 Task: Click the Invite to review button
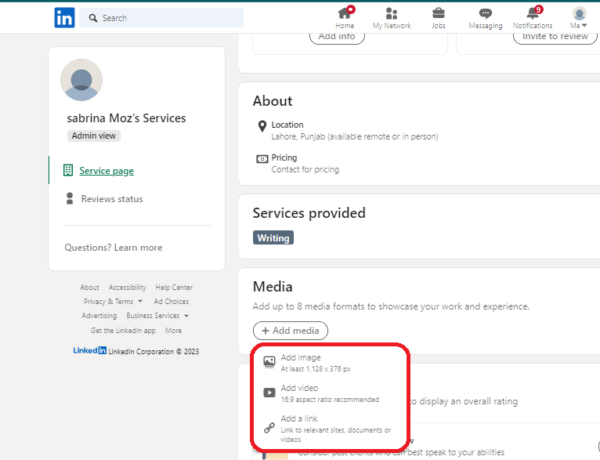coord(555,37)
